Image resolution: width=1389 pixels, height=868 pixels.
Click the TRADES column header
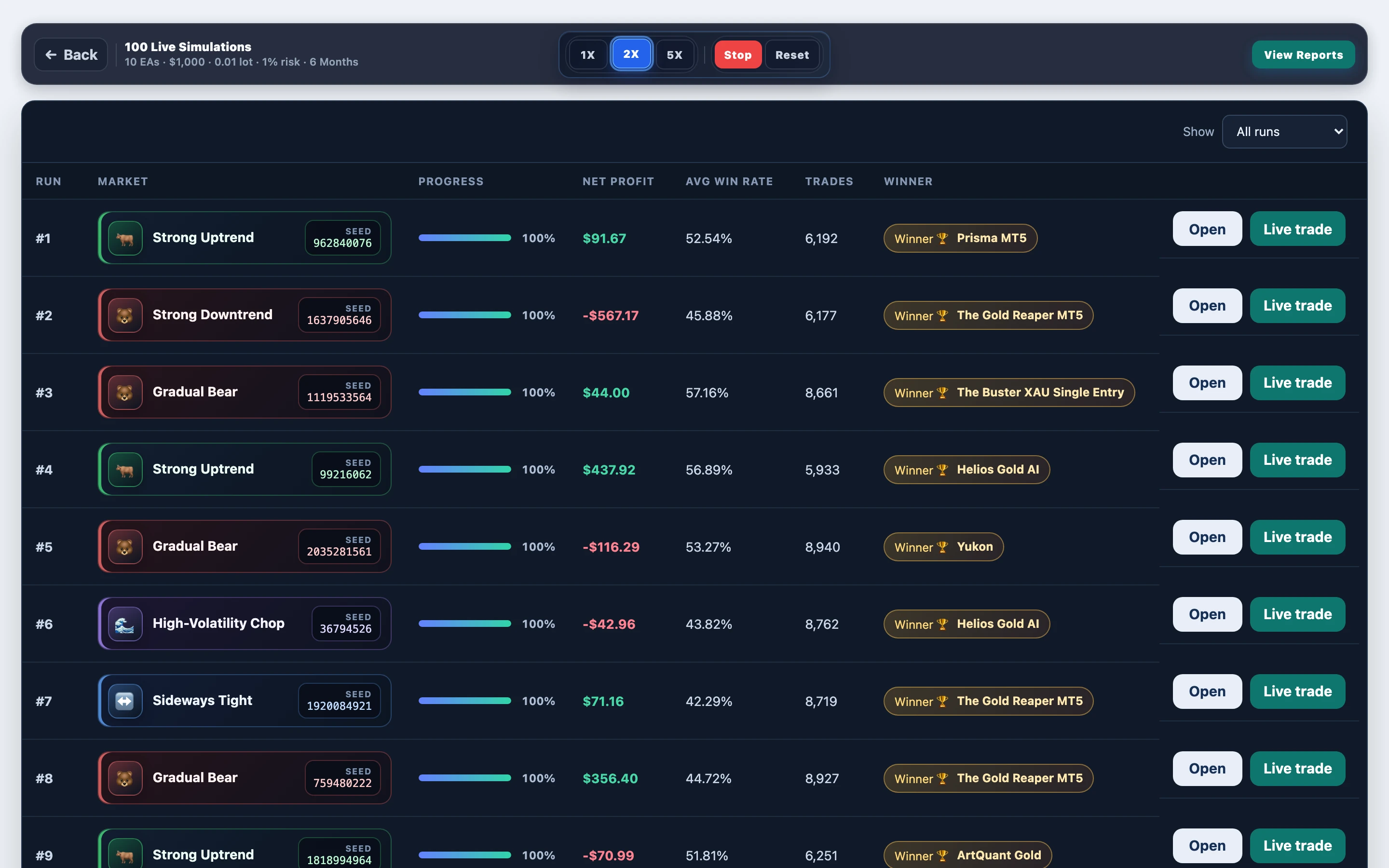pos(829,181)
